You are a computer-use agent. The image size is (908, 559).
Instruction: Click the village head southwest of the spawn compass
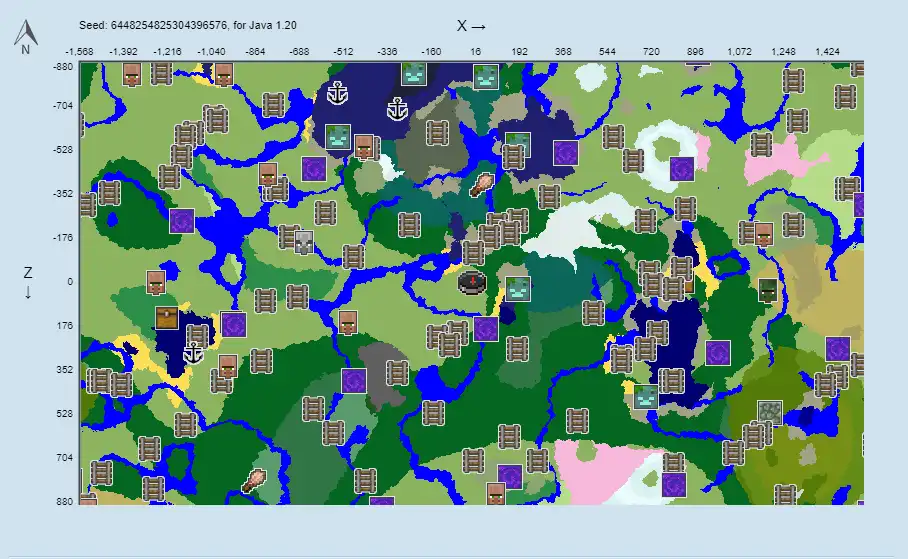pos(347,323)
